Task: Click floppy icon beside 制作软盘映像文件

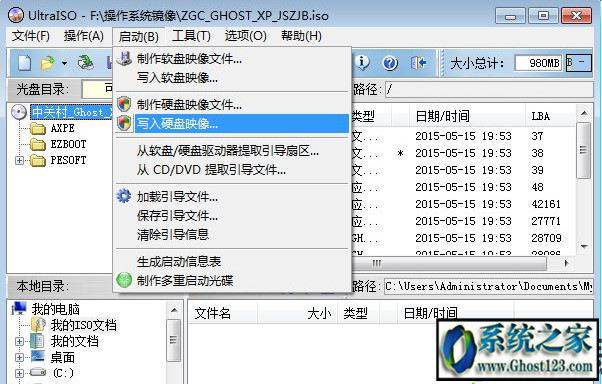Action: (x=124, y=59)
